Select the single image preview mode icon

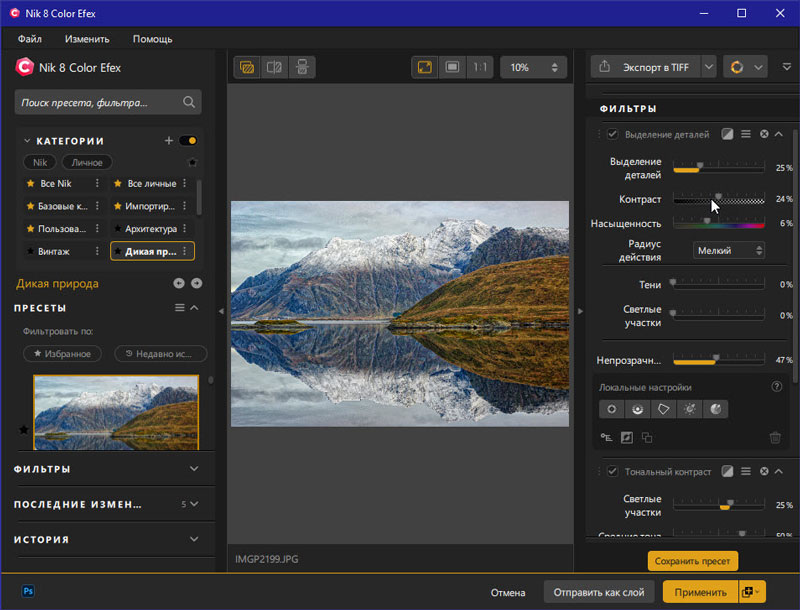246,67
